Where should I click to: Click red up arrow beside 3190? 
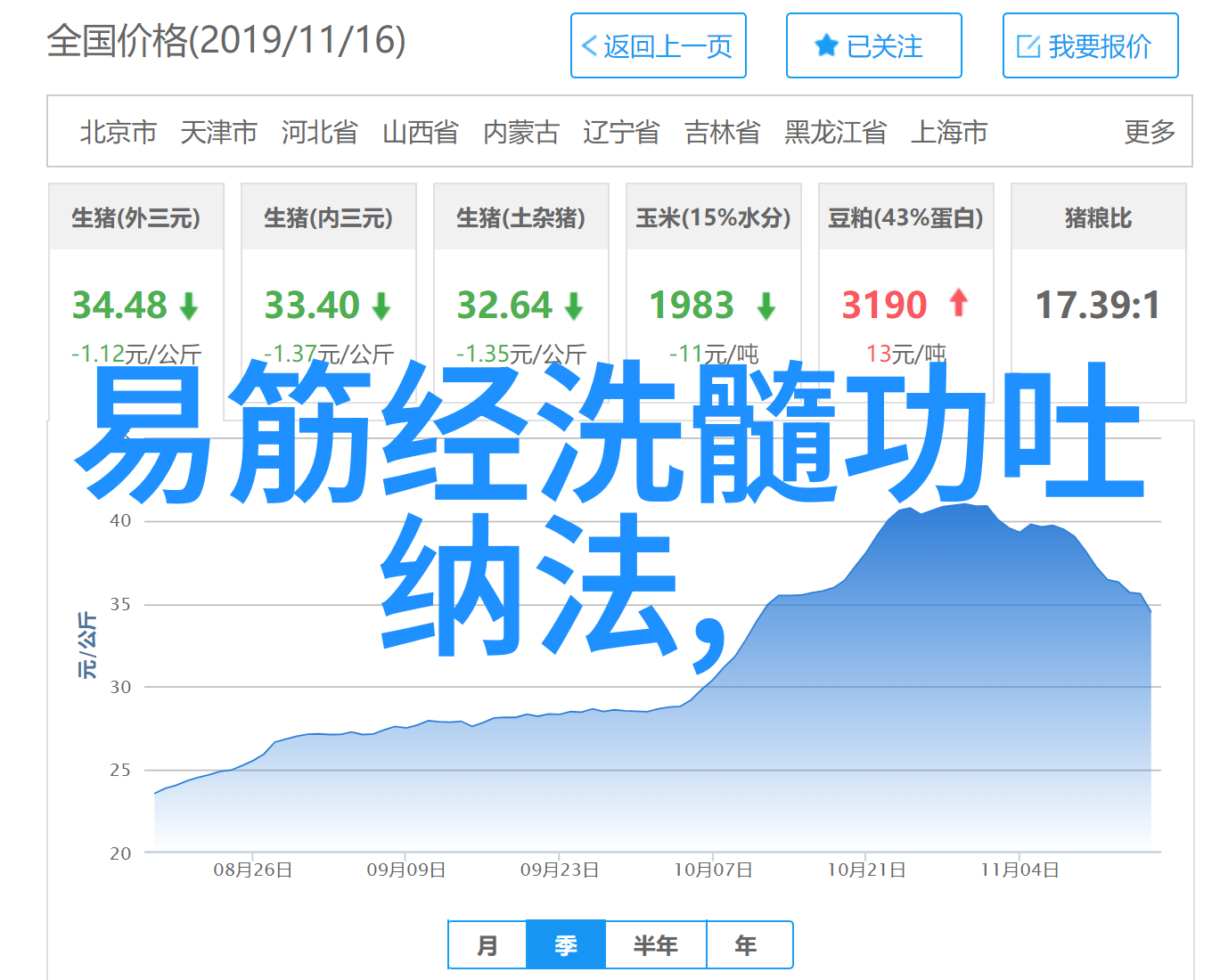(959, 303)
